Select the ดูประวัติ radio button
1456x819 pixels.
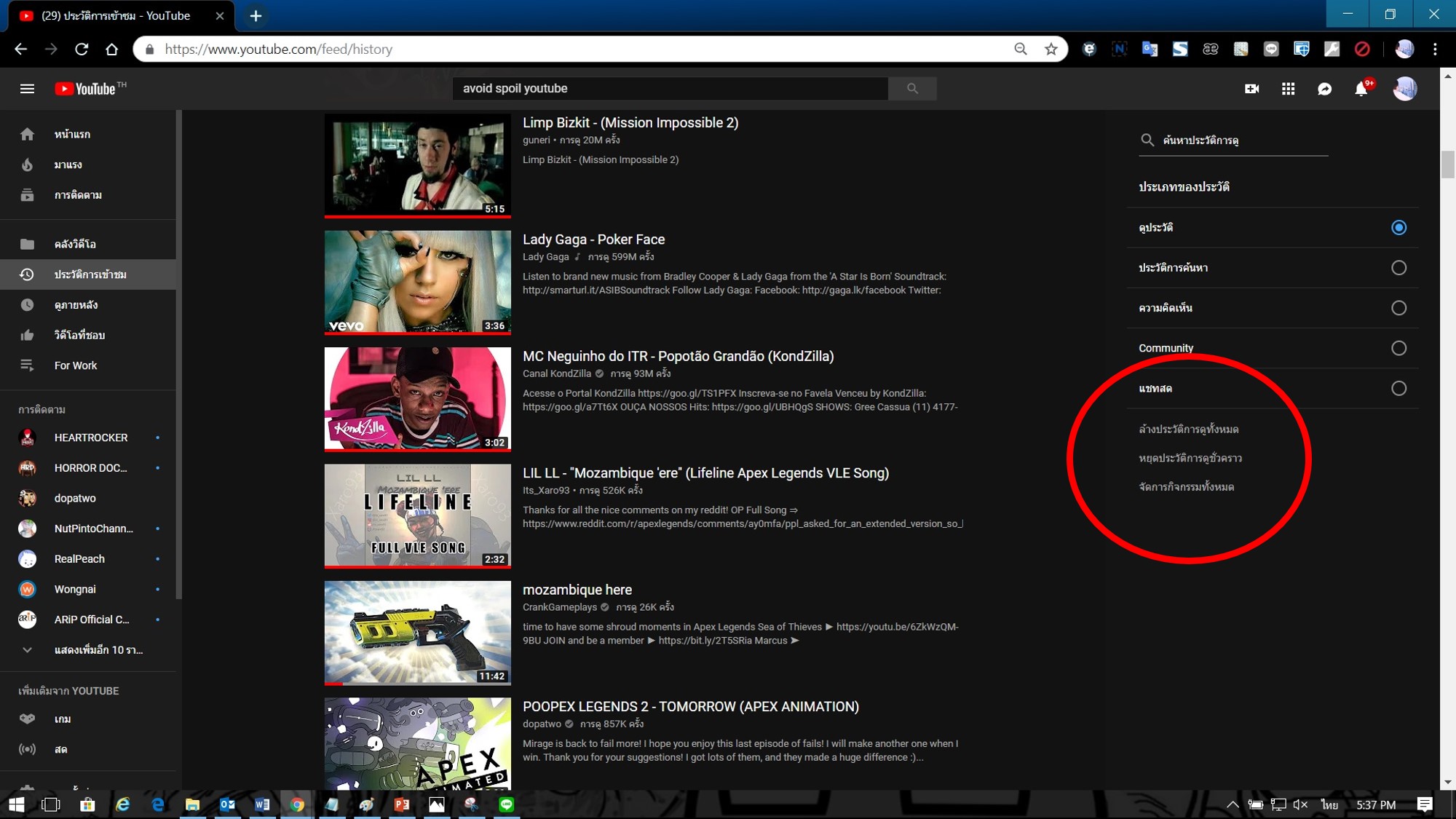tap(1398, 228)
